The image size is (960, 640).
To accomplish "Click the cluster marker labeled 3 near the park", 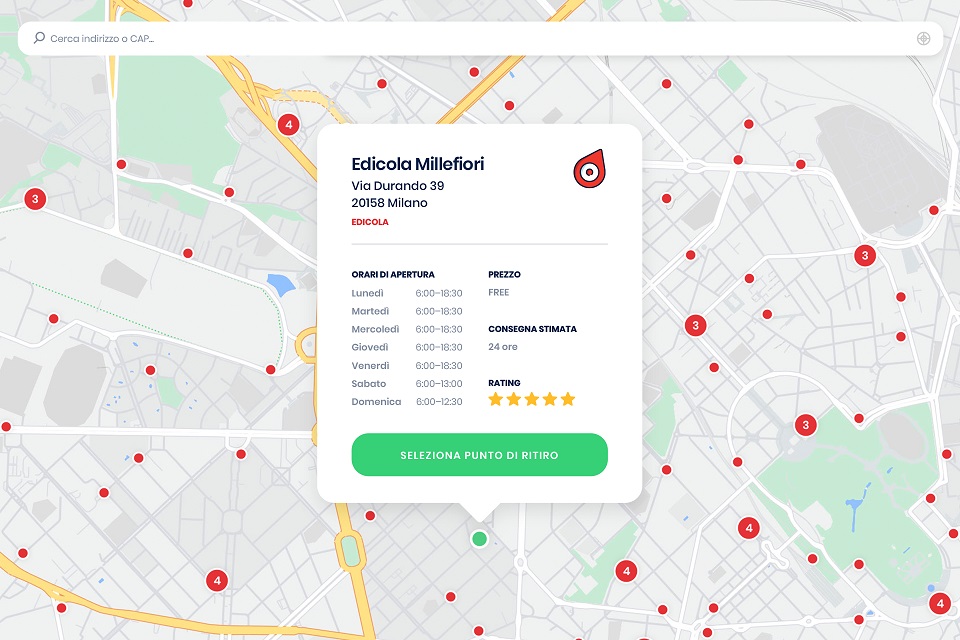I will 805,425.
